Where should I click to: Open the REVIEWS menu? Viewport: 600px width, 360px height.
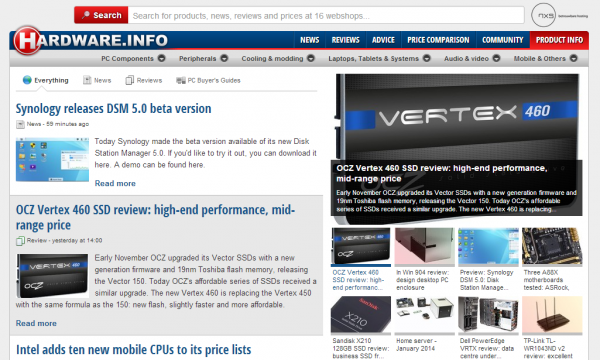click(x=346, y=40)
